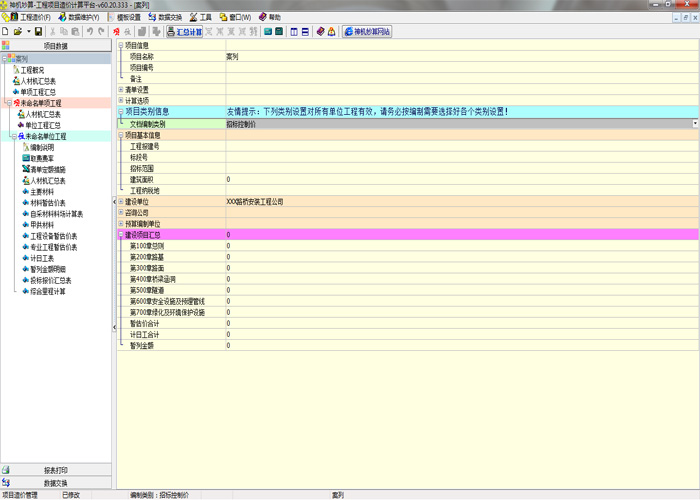Collapse the 建设项目汇总 section
The width and height of the screenshot is (700, 500).
tap(121, 234)
